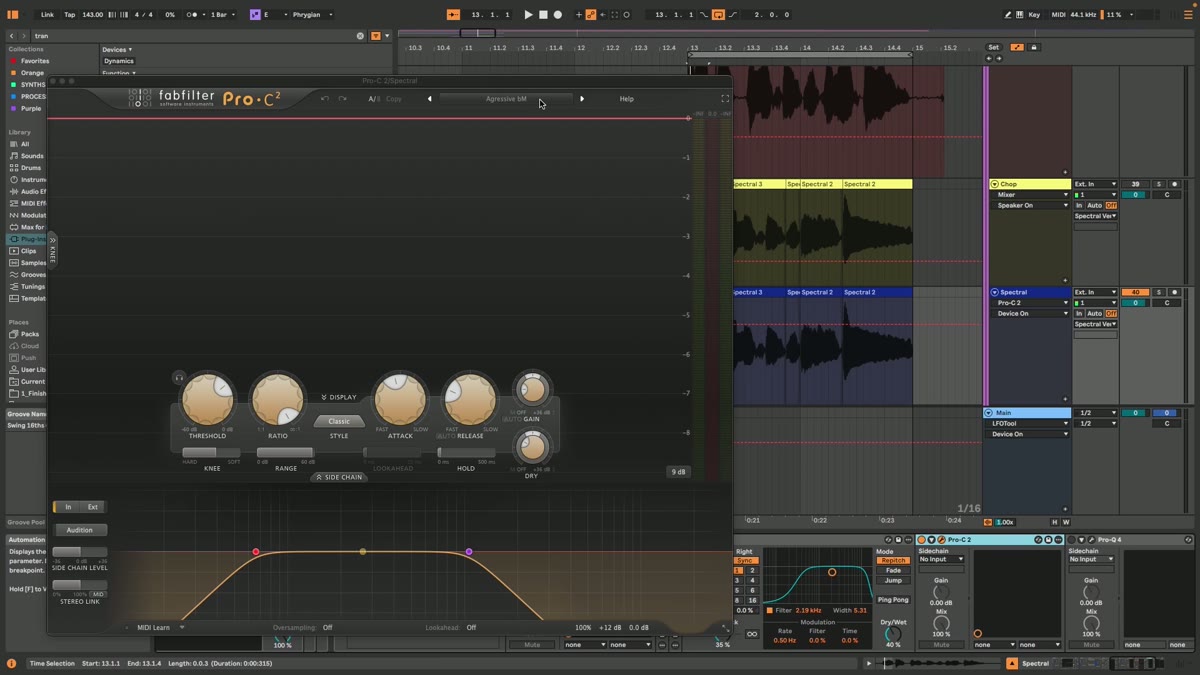Click the Ratio knob

click(x=278, y=399)
